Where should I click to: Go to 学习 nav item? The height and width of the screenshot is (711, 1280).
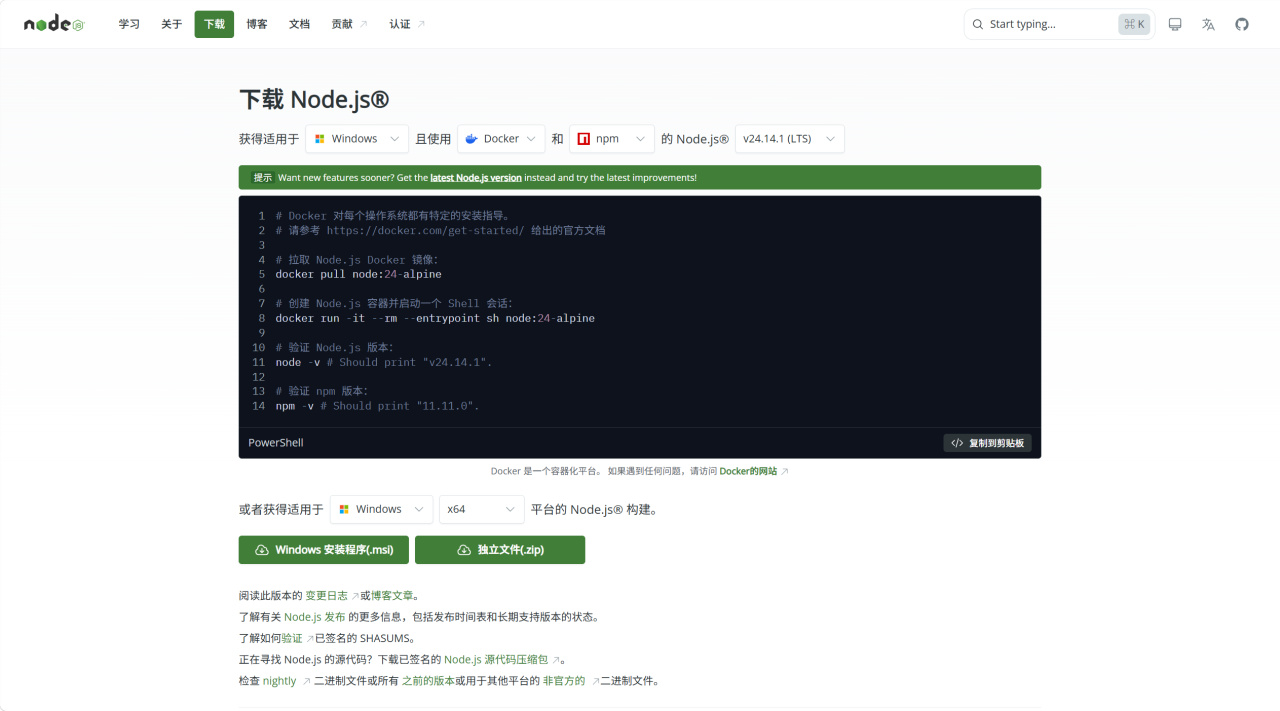point(129,24)
